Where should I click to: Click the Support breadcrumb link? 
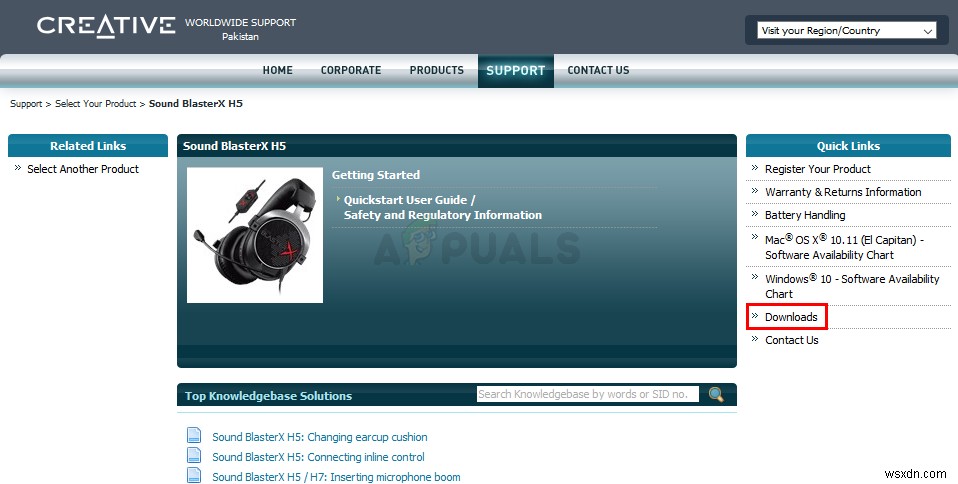coord(26,104)
